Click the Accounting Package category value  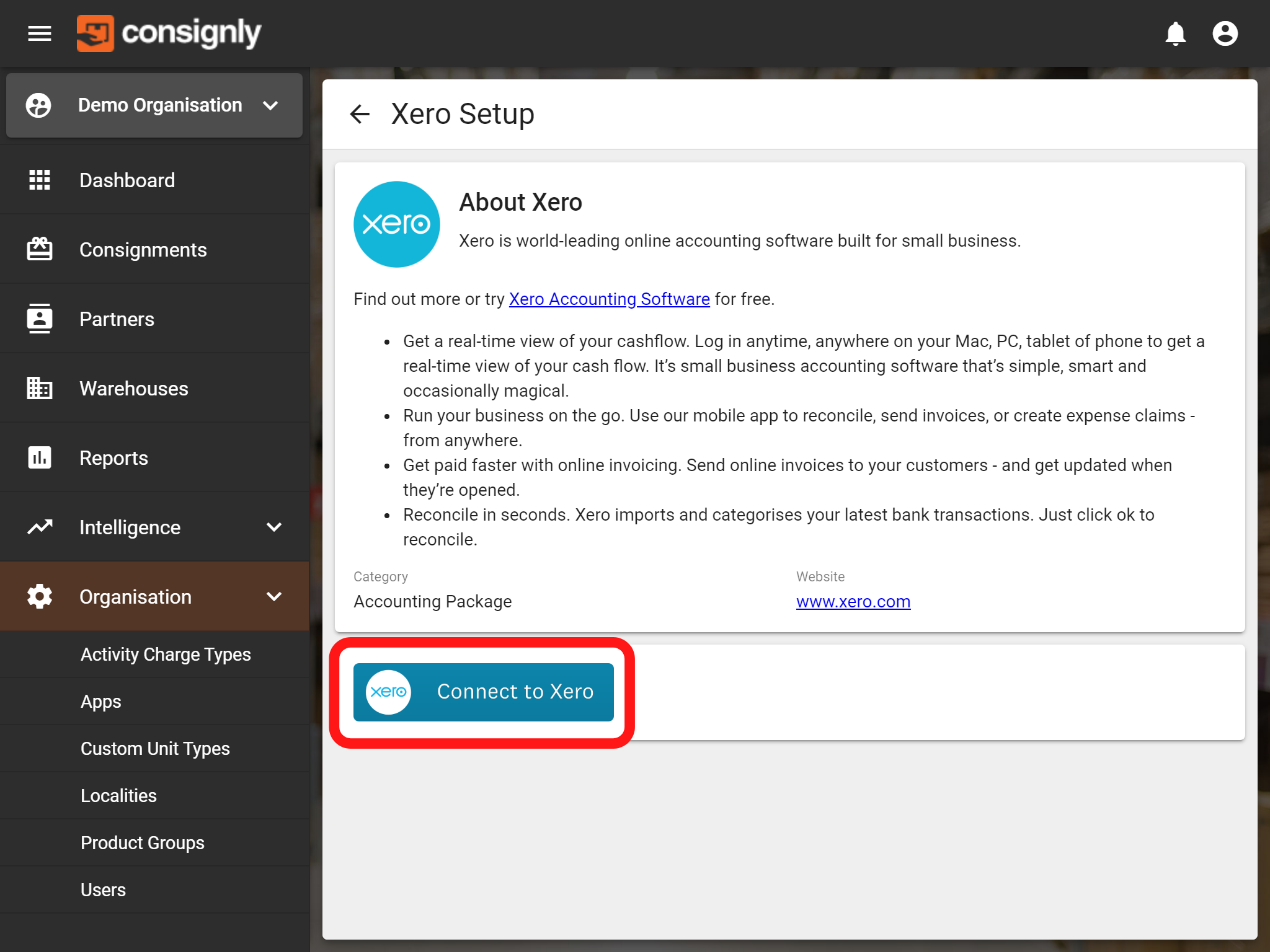[433, 602]
